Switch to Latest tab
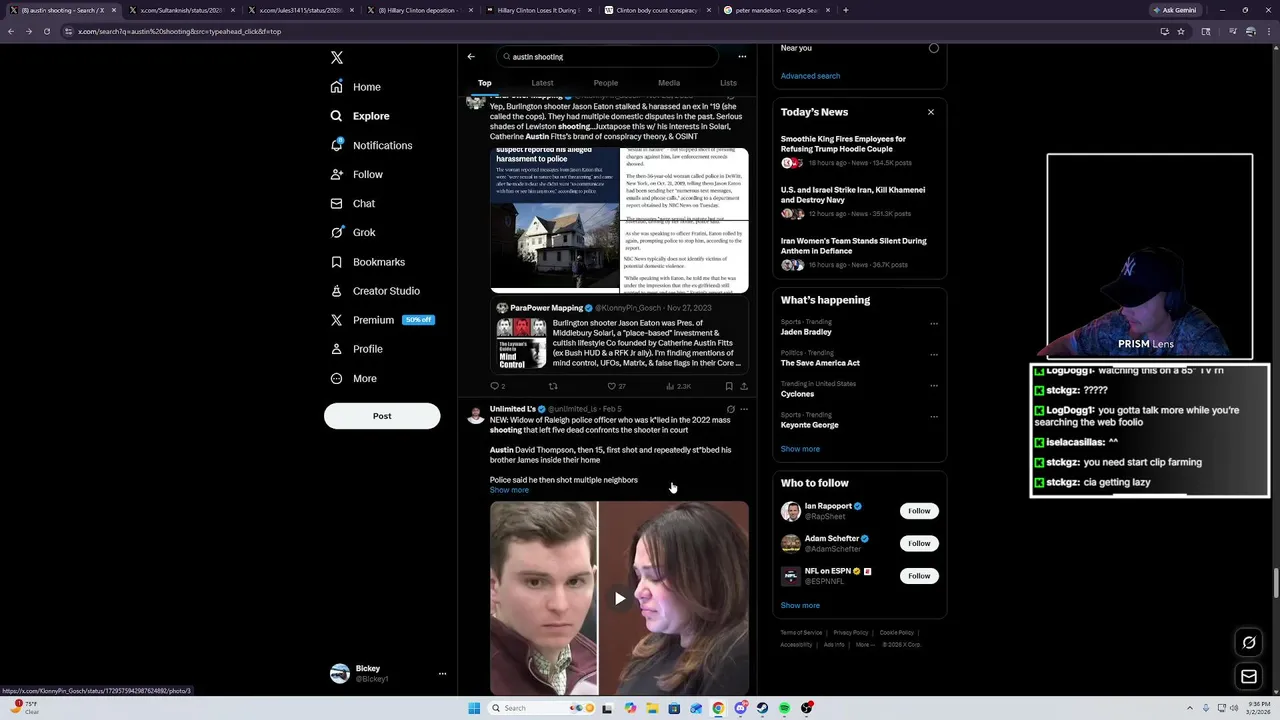The image size is (1280, 720). (x=542, y=83)
